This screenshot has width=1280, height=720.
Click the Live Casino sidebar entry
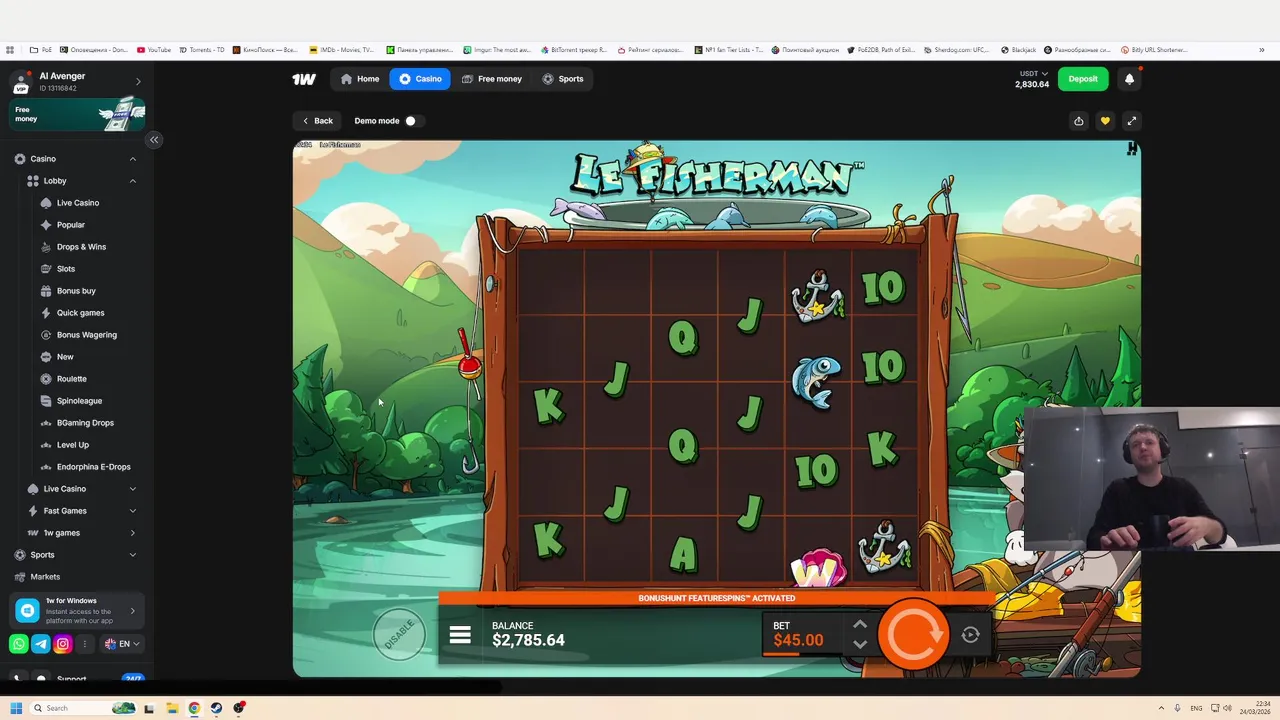77,203
